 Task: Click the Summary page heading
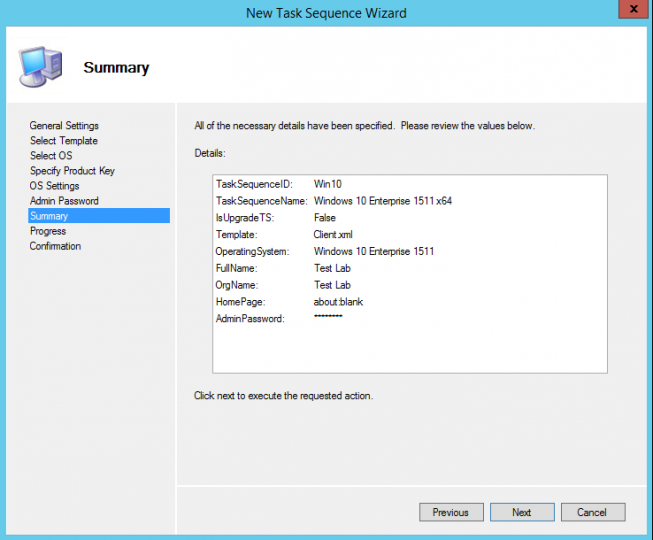pos(116,67)
